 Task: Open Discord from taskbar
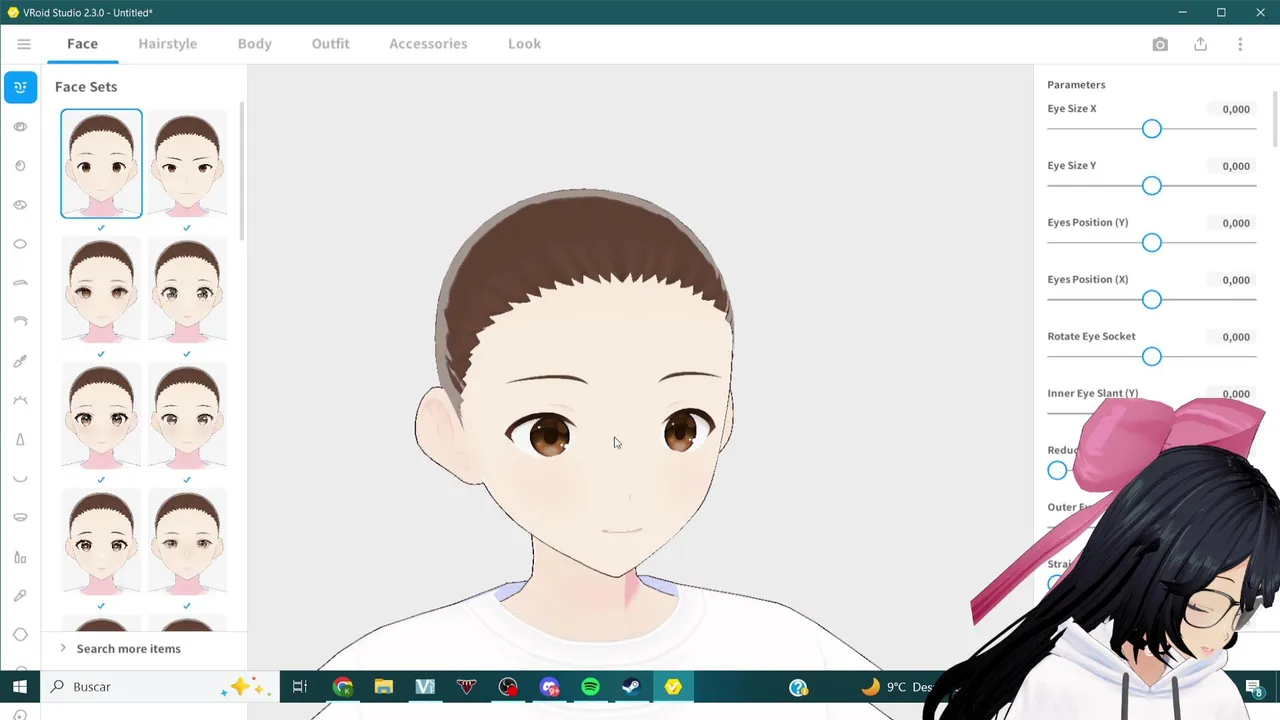[x=549, y=687]
